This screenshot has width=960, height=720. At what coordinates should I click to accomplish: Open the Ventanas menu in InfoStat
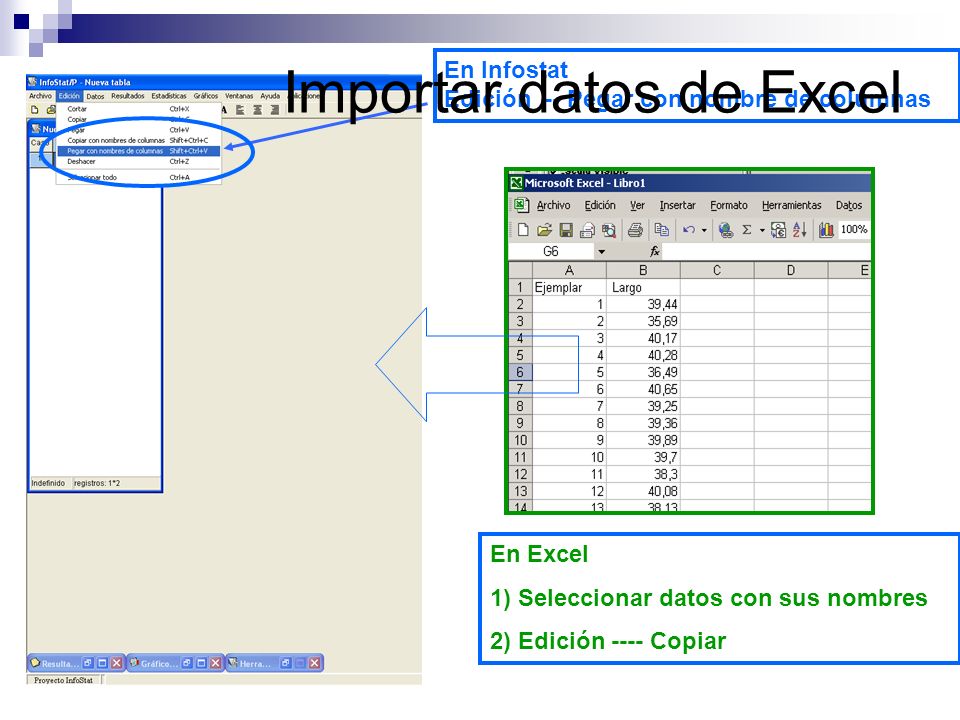coord(239,96)
